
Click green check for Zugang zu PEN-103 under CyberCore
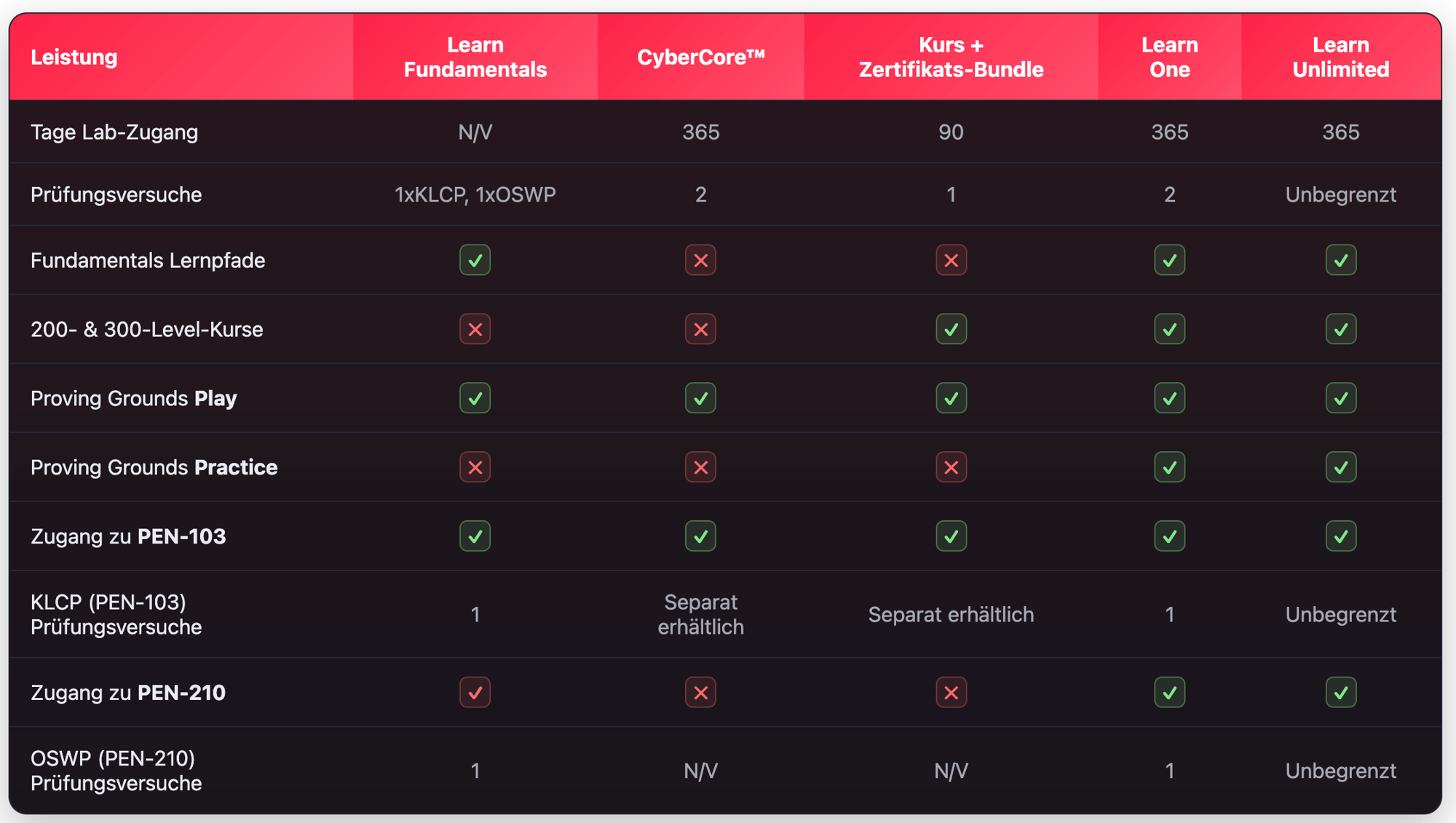(700, 536)
